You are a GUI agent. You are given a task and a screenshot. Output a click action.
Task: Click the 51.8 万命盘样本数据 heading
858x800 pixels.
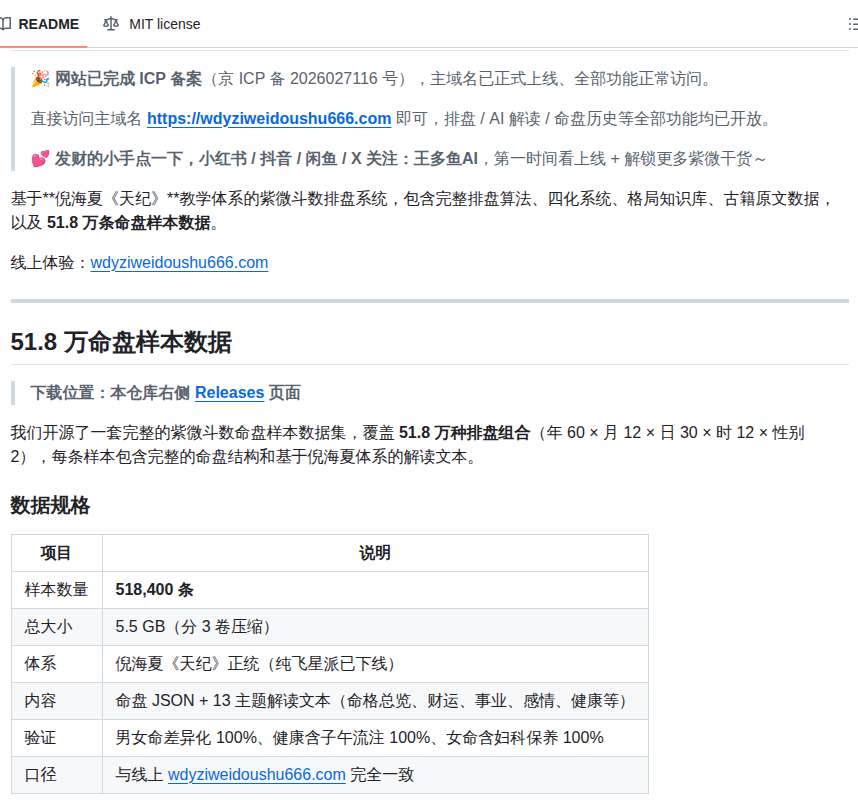click(x=121, y=342)
